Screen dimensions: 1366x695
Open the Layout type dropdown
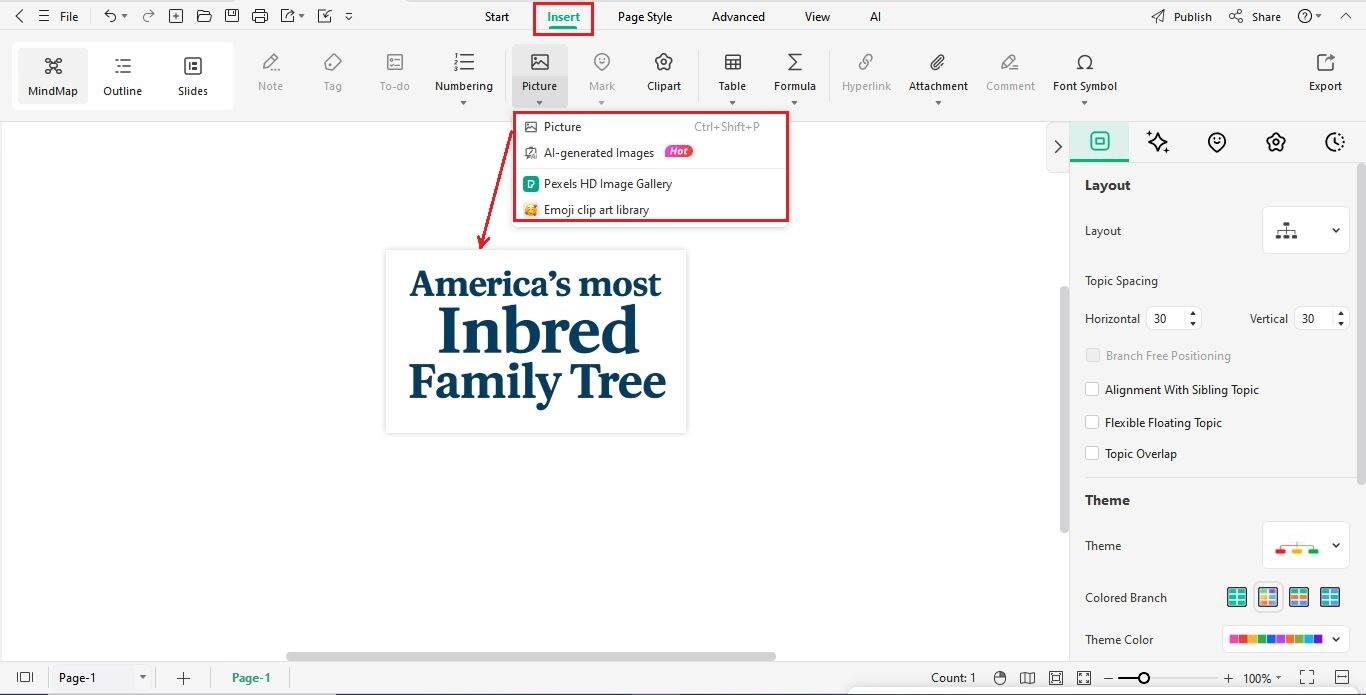tap(1306, 231)
